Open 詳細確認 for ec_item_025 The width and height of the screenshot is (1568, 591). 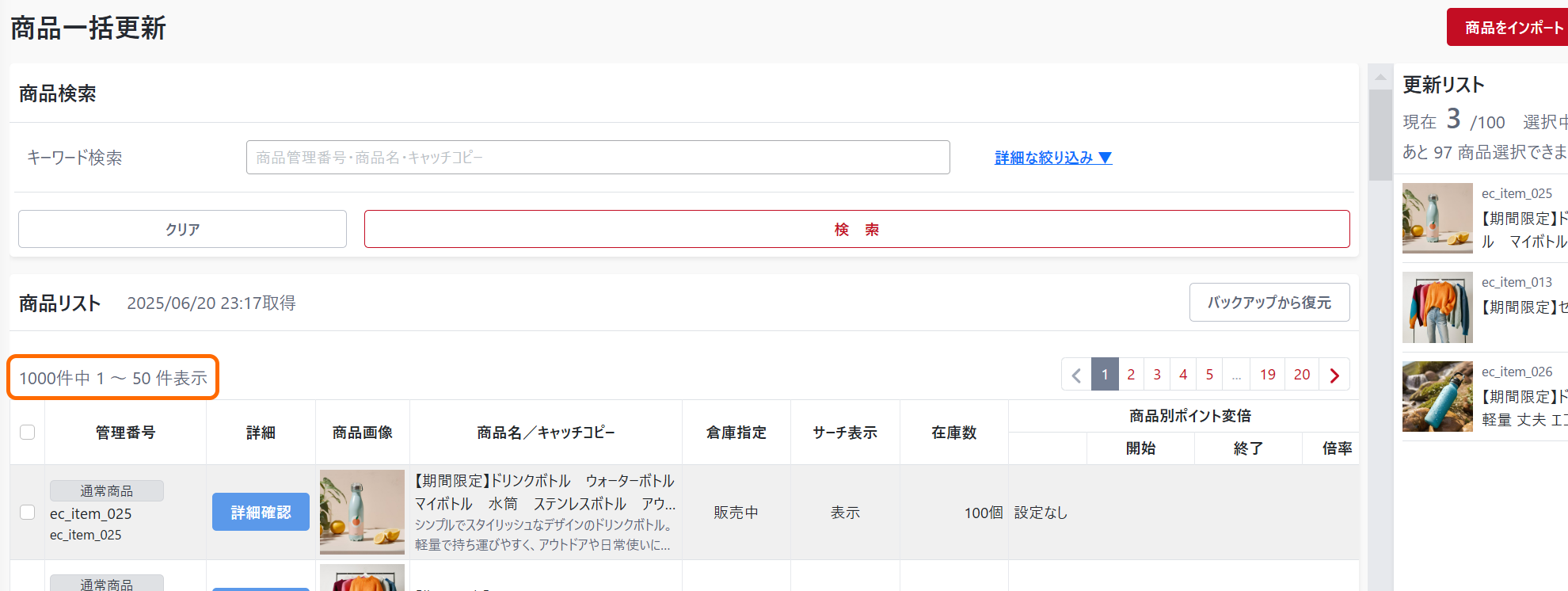[x=261, y=512]
